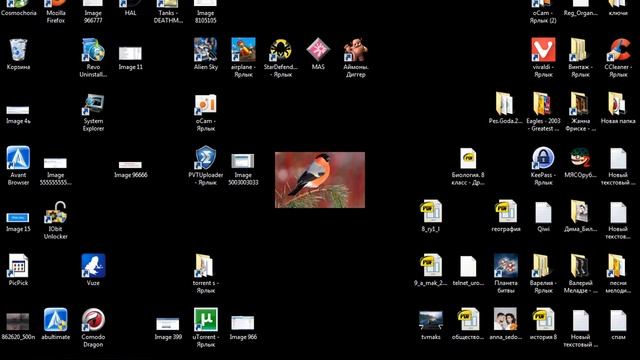Viewport: 640px width, 360px height.
Task: Open the Корзина recycle bin
Action: tap(18, 50)
